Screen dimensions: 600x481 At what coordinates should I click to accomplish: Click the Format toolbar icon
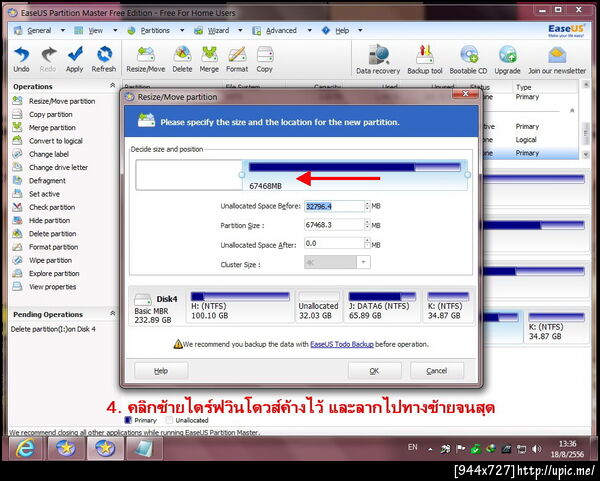point(237,59)
